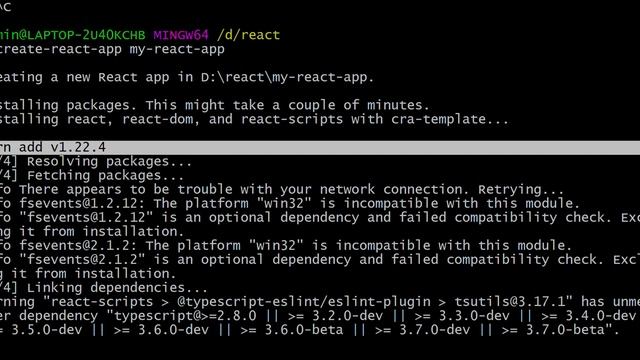Click the 'fsevents@1.2.12: The platform' line
The height and width of the screenshot is (360, 640).
(290, 203)
